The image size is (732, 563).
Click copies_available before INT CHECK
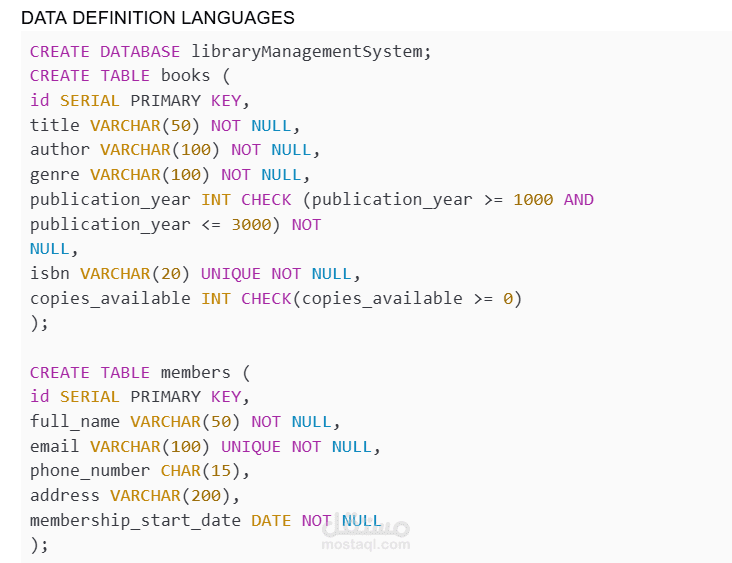point(110,299)
